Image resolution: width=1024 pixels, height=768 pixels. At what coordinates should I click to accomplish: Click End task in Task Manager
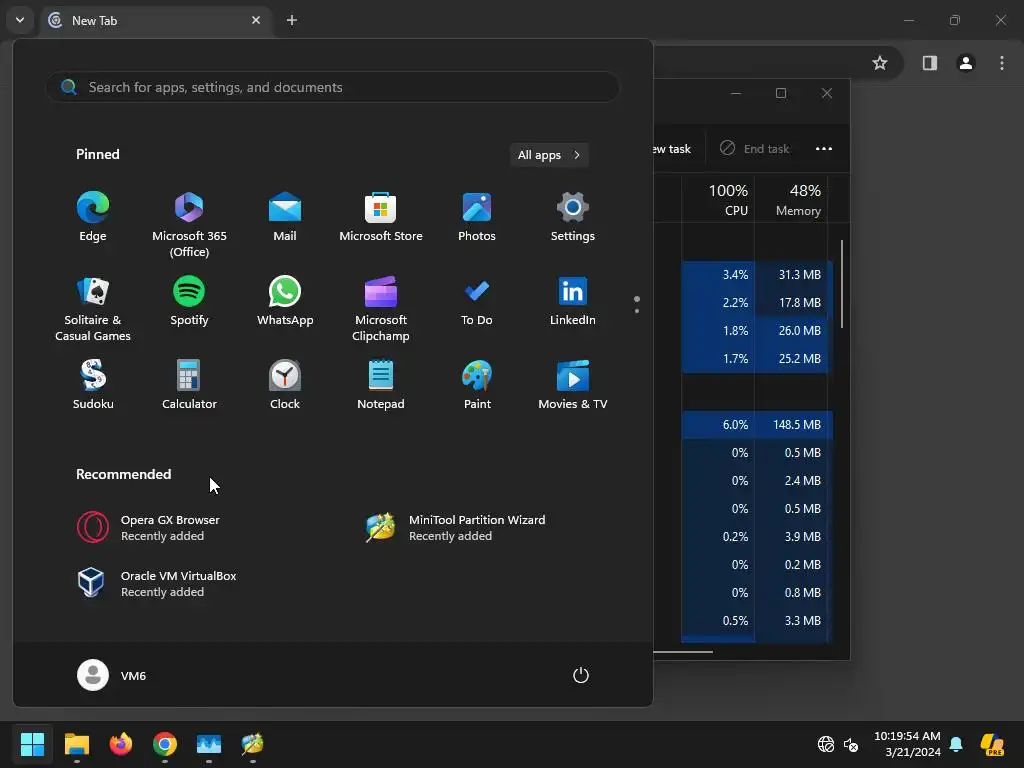[x=754, y=148]
